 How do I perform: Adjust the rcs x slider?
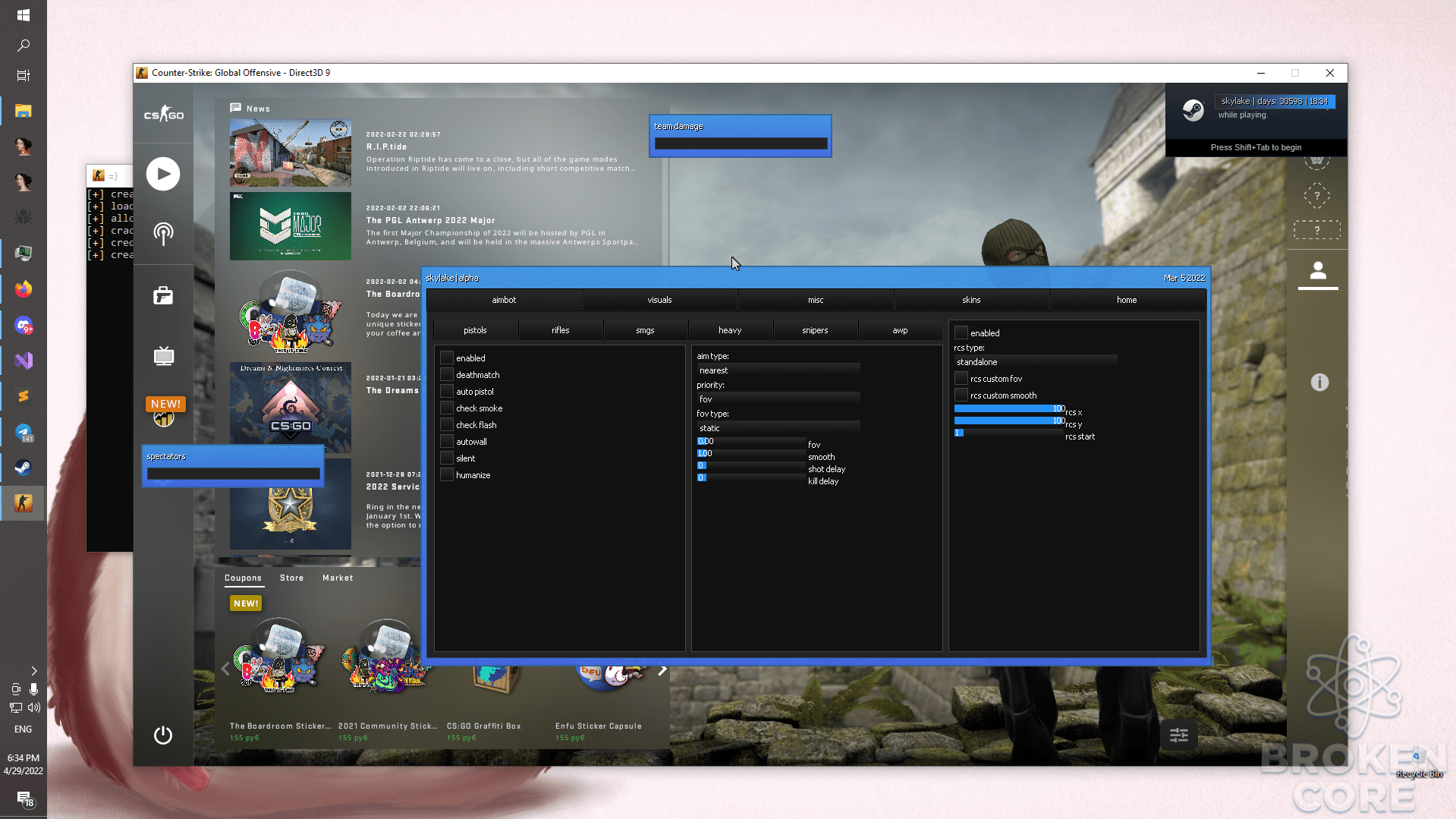[1010, 408]
